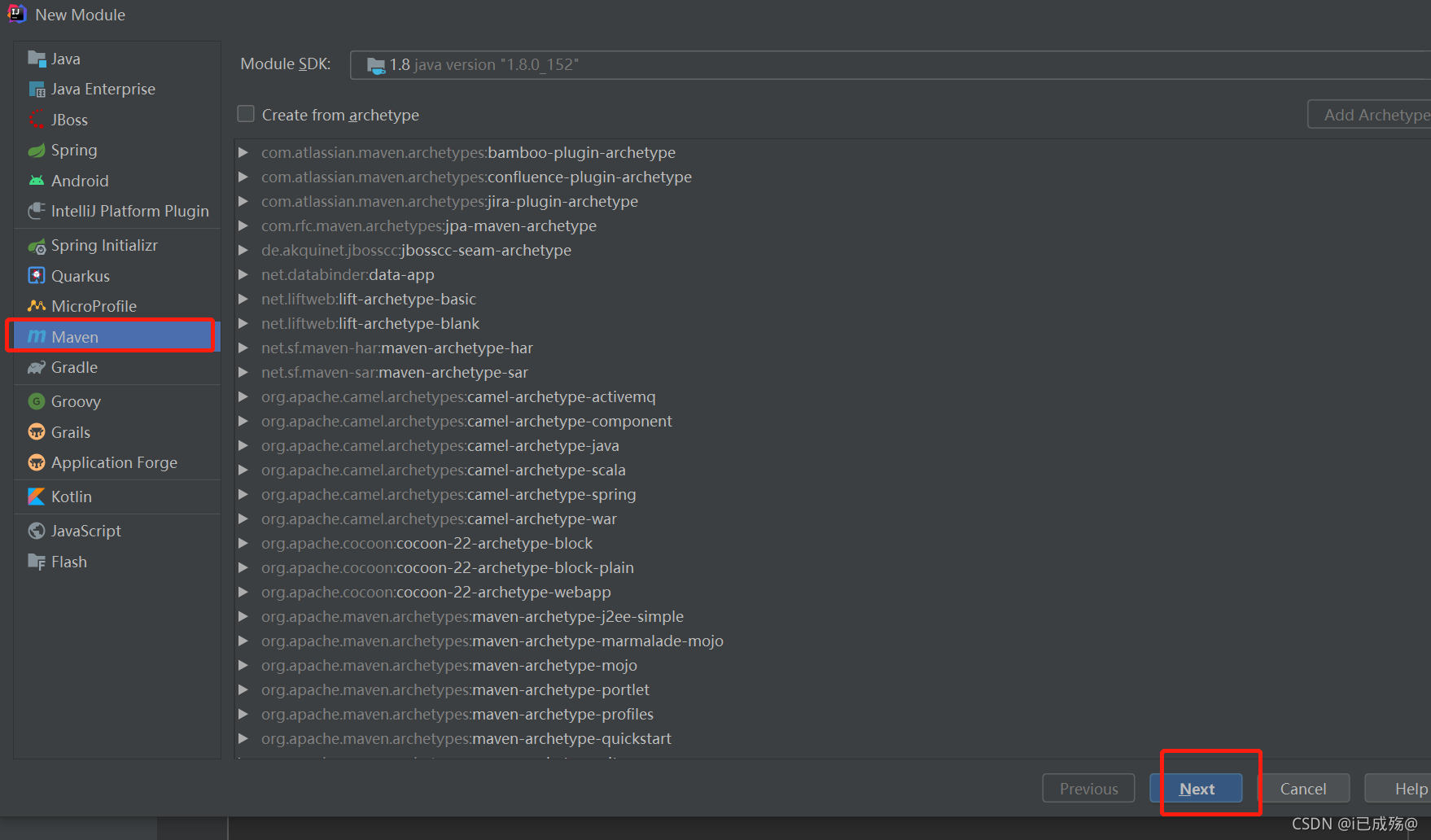This screenshot has width=1431, height=840.
Task: Click the Groovy green G icon
Action: point(37,401)
